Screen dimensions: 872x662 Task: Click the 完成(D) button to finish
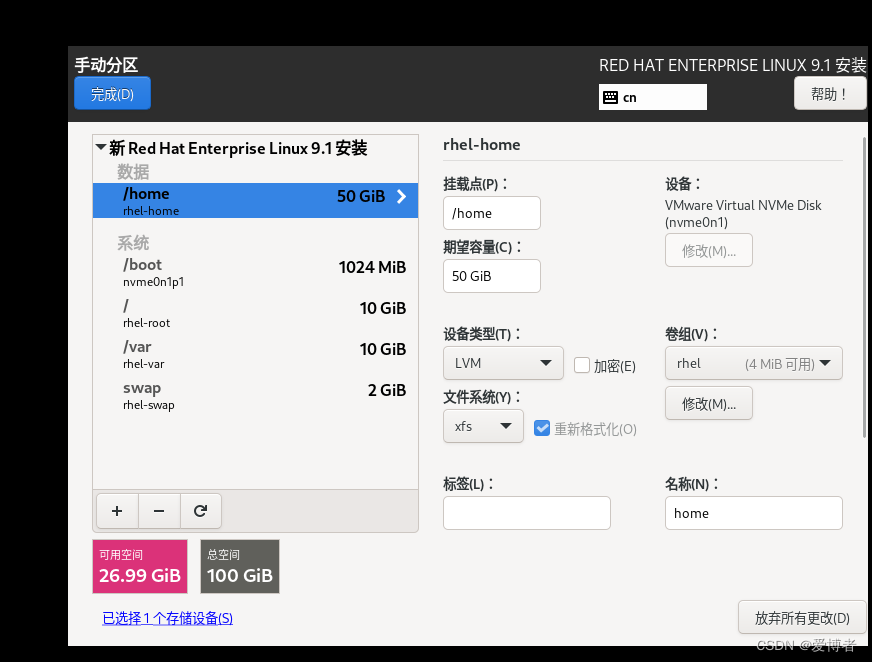click(112, 93)
